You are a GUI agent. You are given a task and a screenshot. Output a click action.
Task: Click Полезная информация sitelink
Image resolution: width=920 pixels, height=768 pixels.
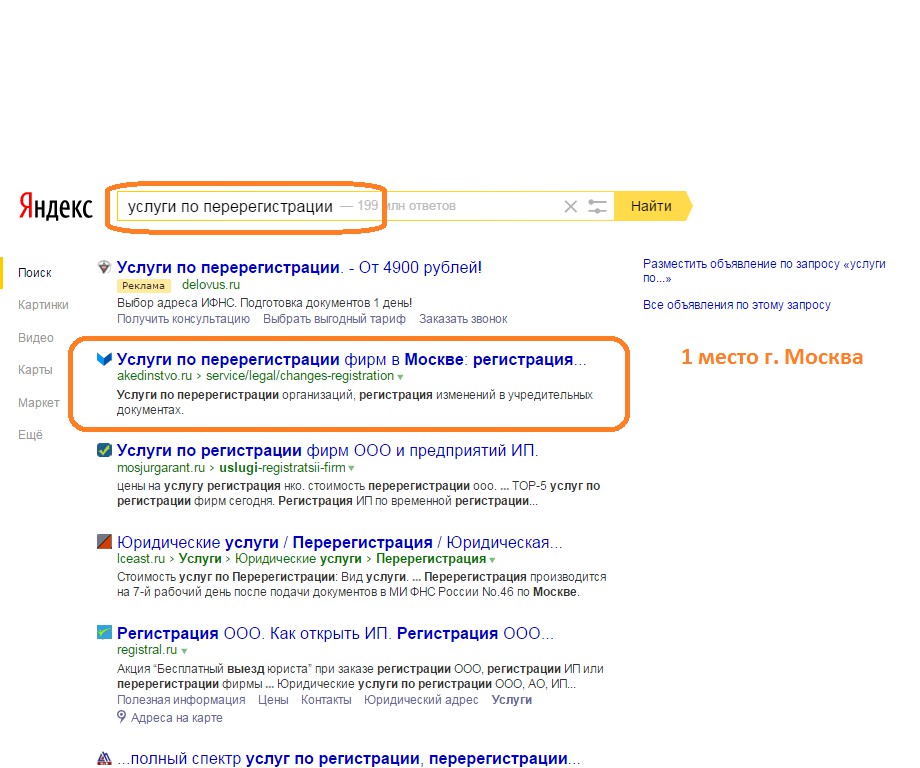click(181, 699)
